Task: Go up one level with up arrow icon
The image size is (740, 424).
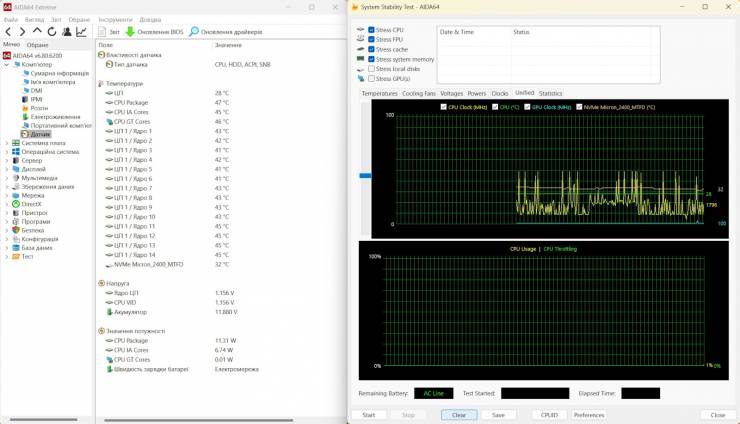Action: click(37, 31)
